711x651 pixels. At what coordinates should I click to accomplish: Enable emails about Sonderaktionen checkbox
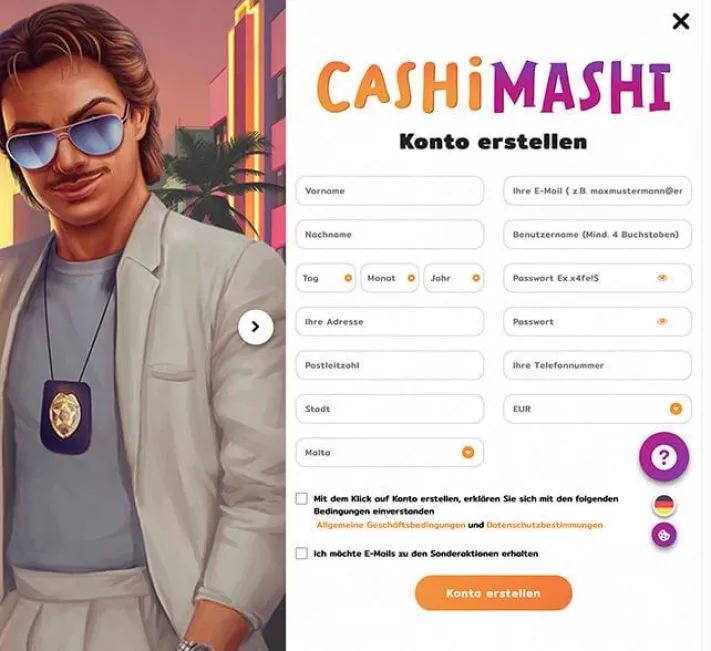point(302,554)
